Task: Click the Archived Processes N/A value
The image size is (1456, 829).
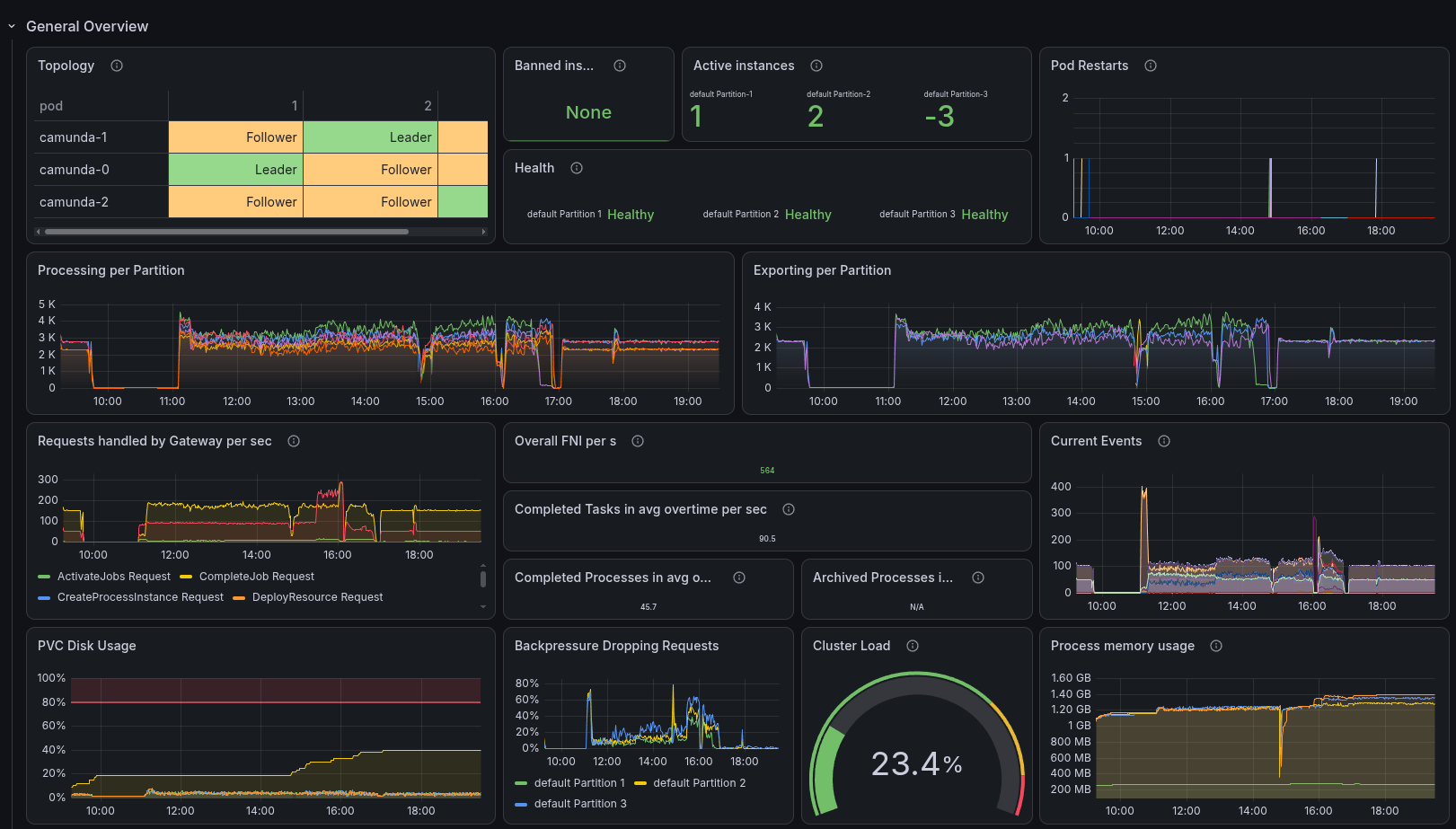Action: pos(916,607)
